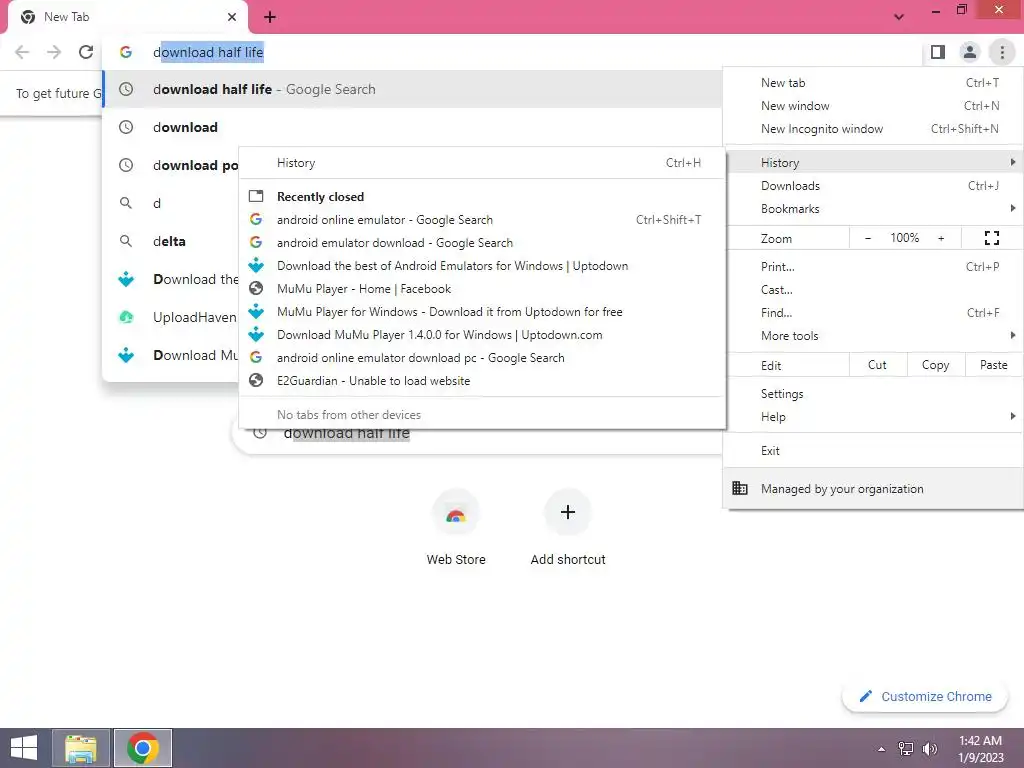Open New Incognito window
The width and height of the screenshot is (1024, 768).
pos(873,129)
